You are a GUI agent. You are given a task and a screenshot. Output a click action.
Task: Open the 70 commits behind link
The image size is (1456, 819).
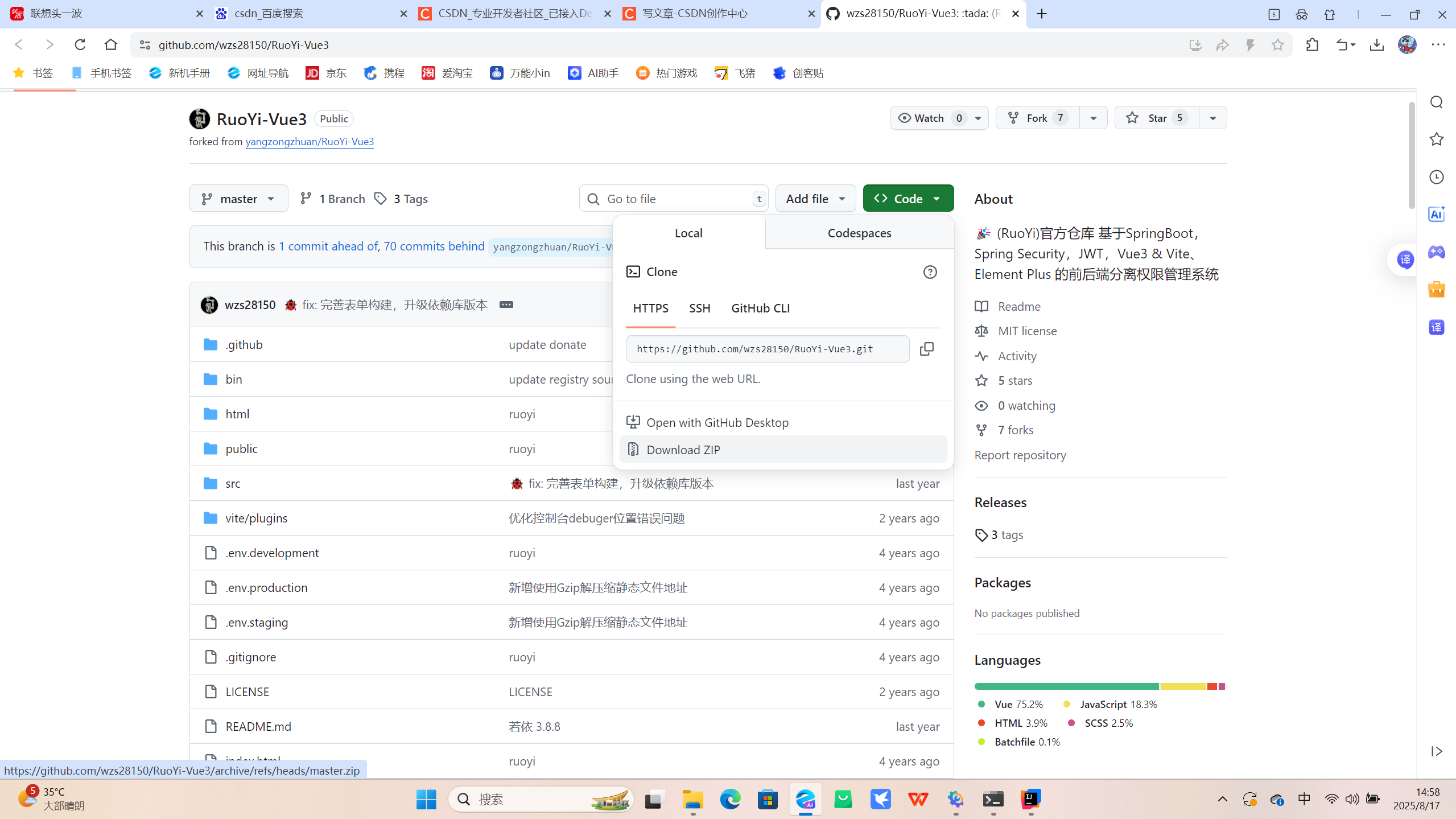(x=434, y=246)
